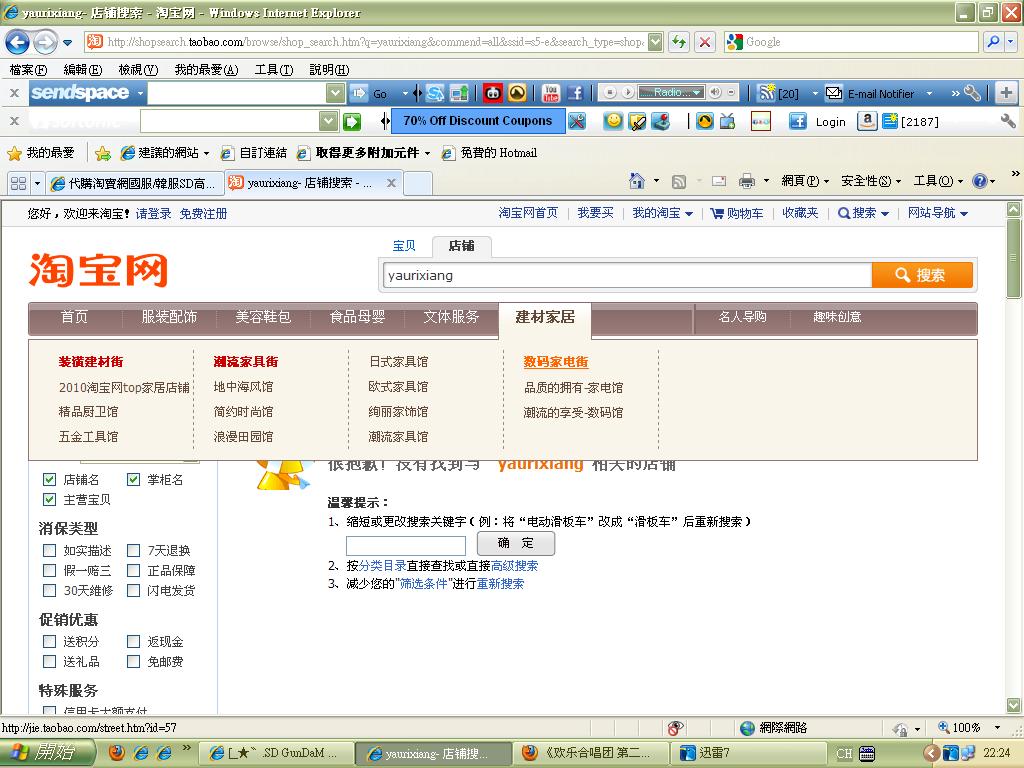Select the 宝贝 search tab
Viewport: 1024px width, 768px height.
(404, 246)
